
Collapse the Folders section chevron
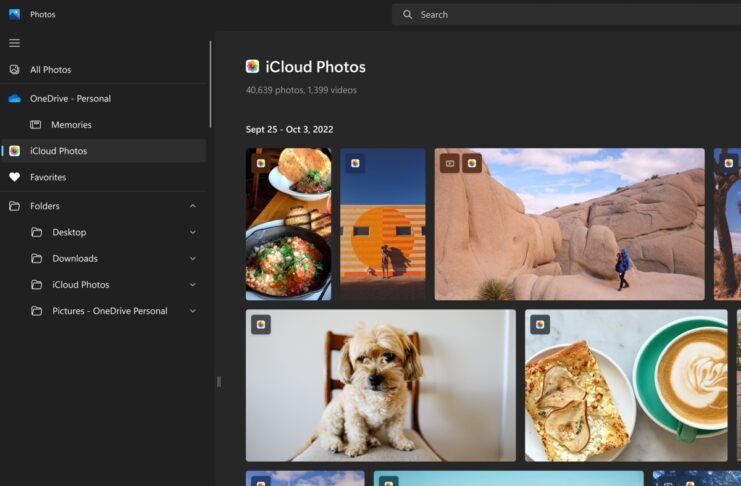[x=193, y=206]
